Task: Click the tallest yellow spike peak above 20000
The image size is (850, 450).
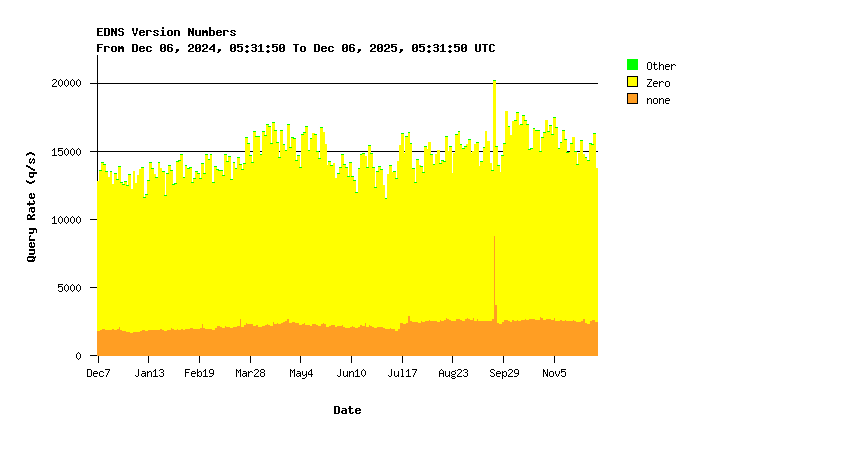Action: click(x=494, y=83)
